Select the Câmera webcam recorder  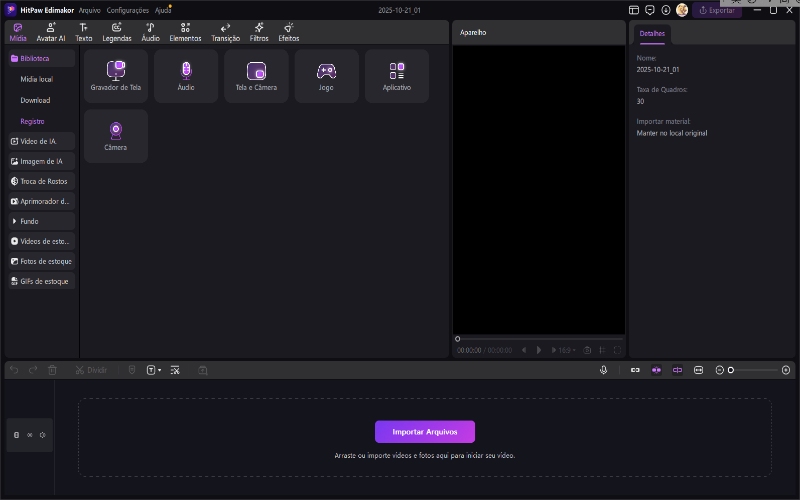pyautogui.click(x=116, y=135)
